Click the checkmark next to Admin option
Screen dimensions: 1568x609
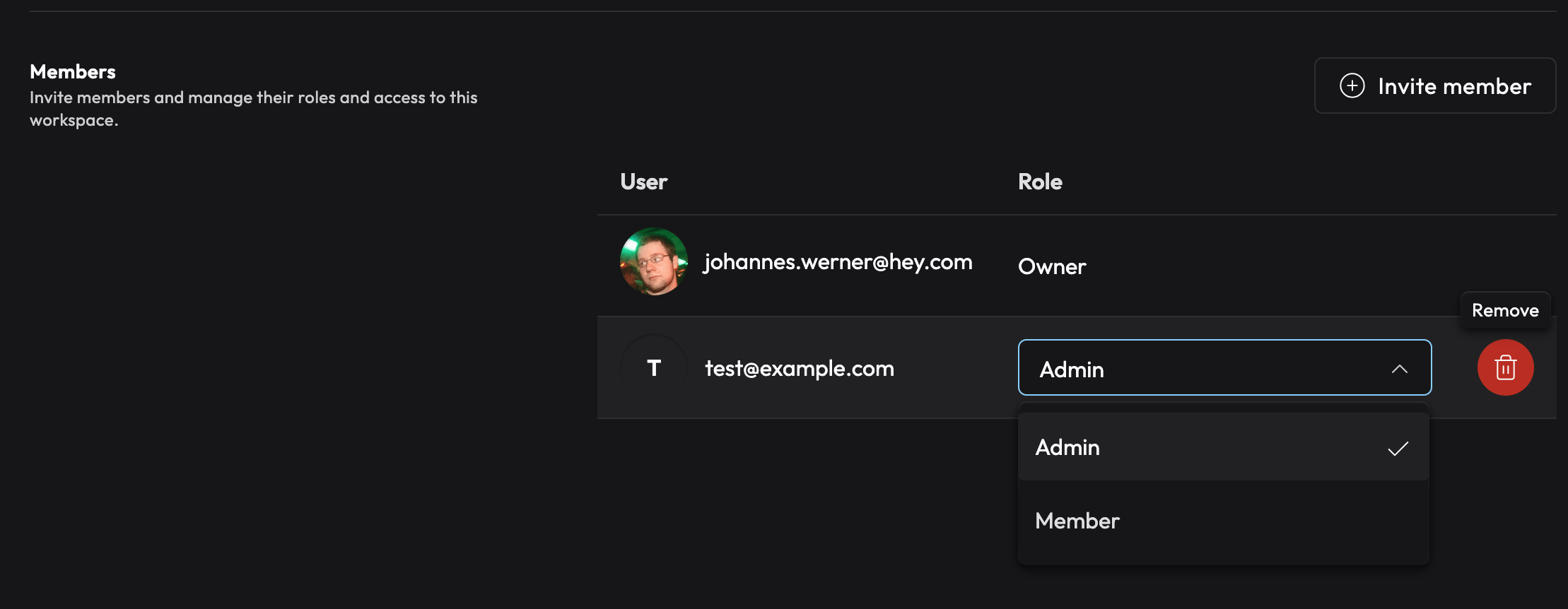pyautogui.click(x=1398, y=449)
